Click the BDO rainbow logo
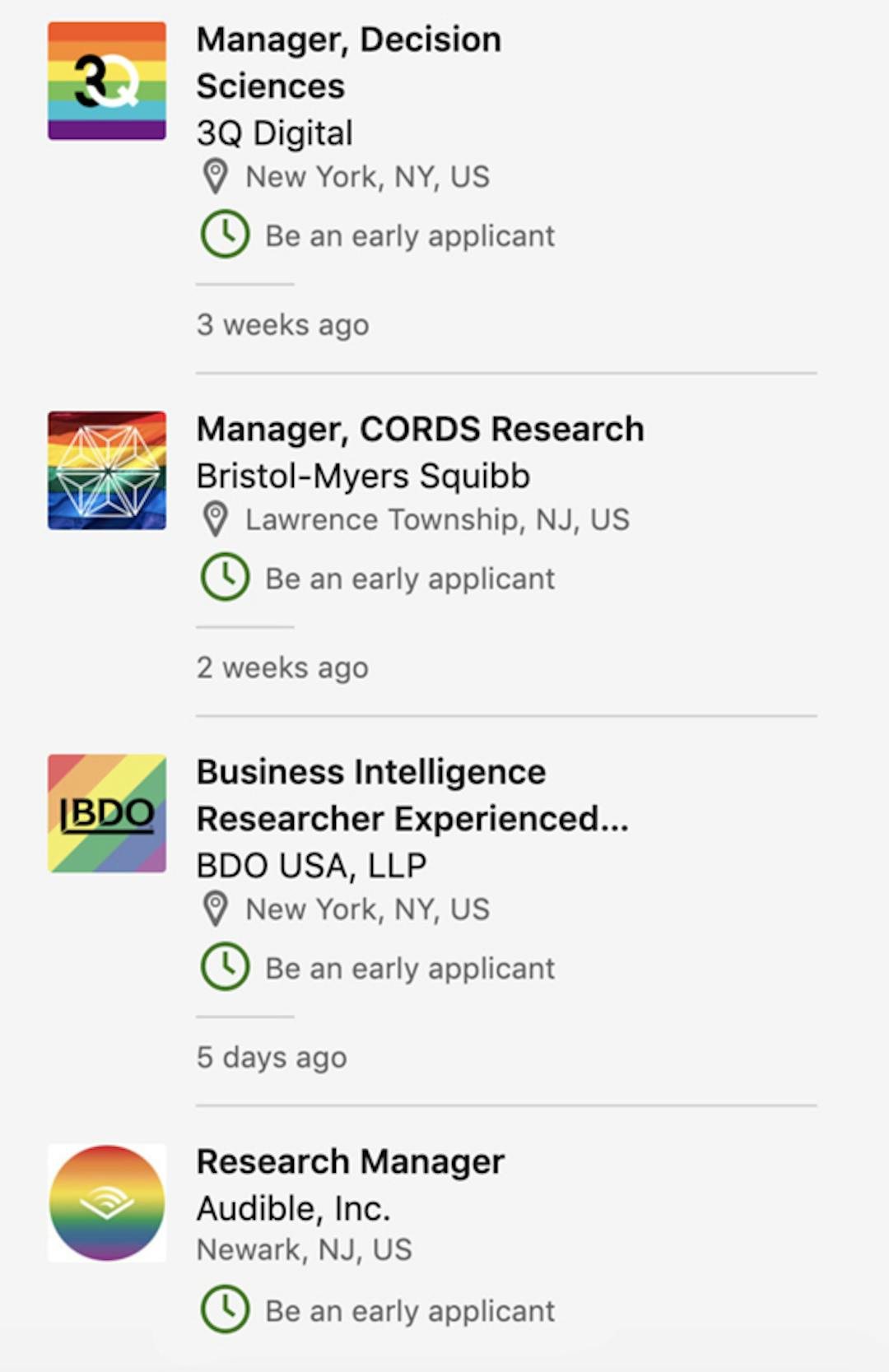Image resolution: width=889 pixels, height=1372 pixels. tap(107, 813)
